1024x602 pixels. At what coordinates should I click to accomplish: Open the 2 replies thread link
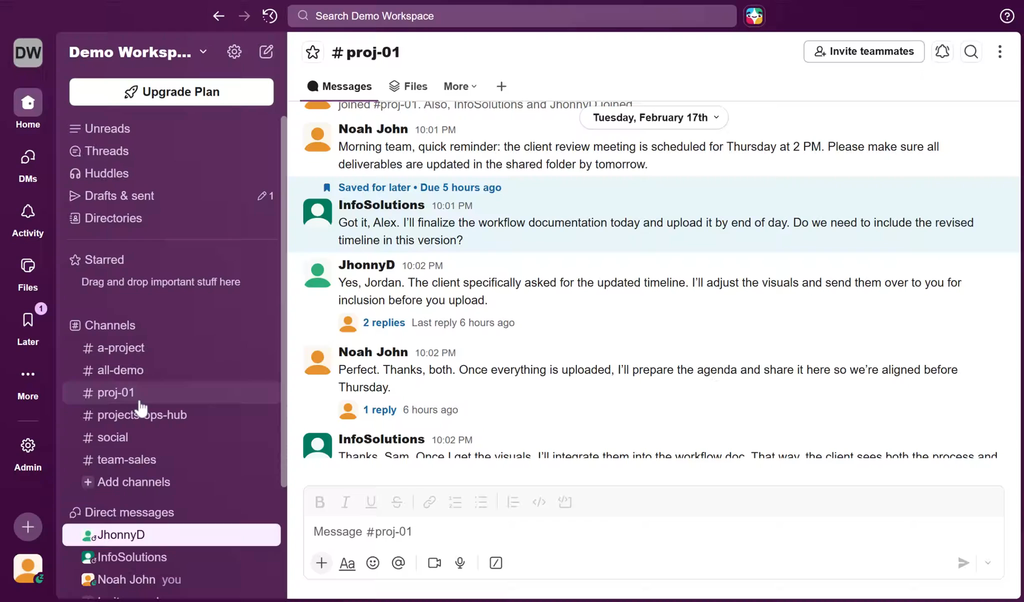point(384,323)
